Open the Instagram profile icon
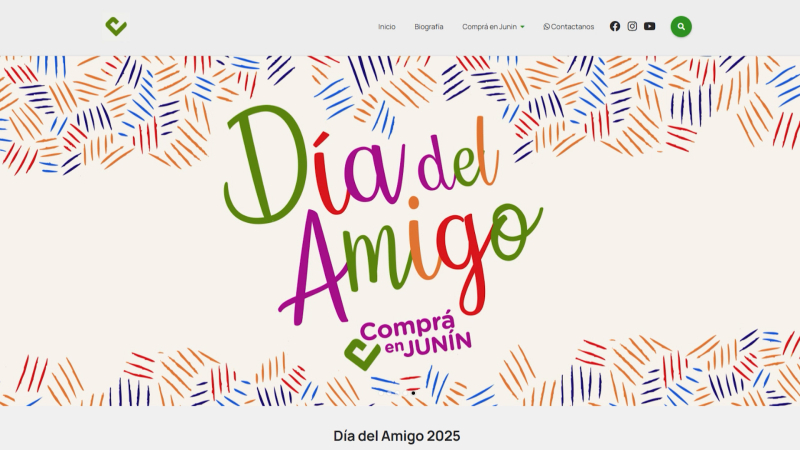 coord(632,26)
